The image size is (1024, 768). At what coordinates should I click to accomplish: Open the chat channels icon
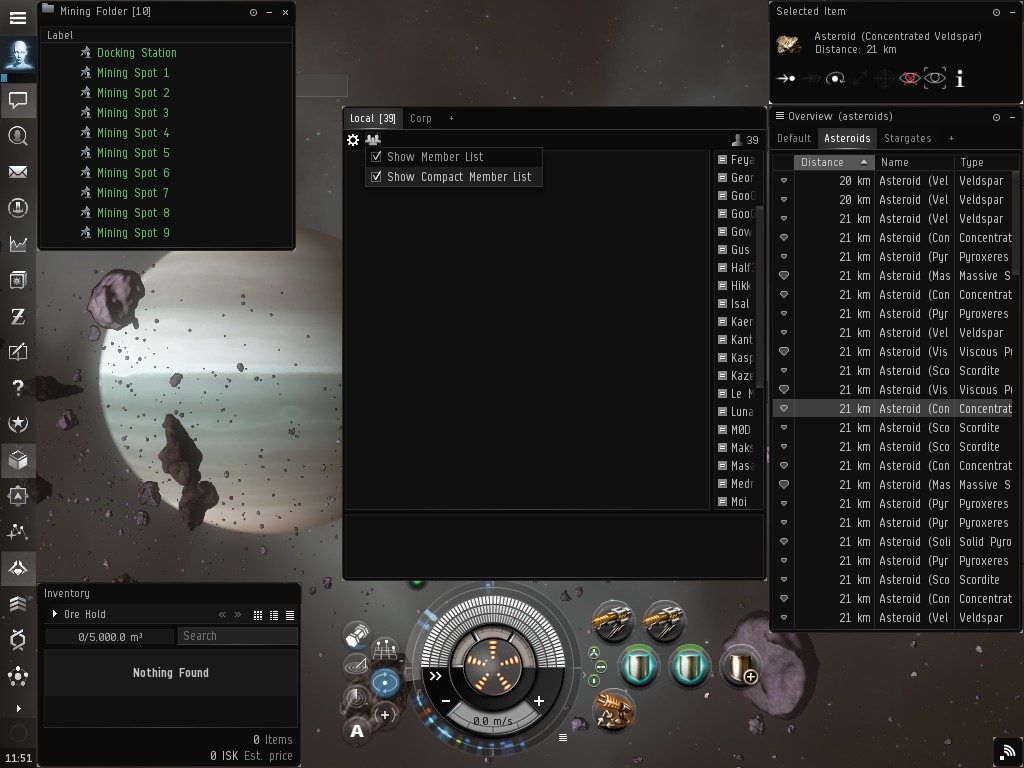pos(18,100)
